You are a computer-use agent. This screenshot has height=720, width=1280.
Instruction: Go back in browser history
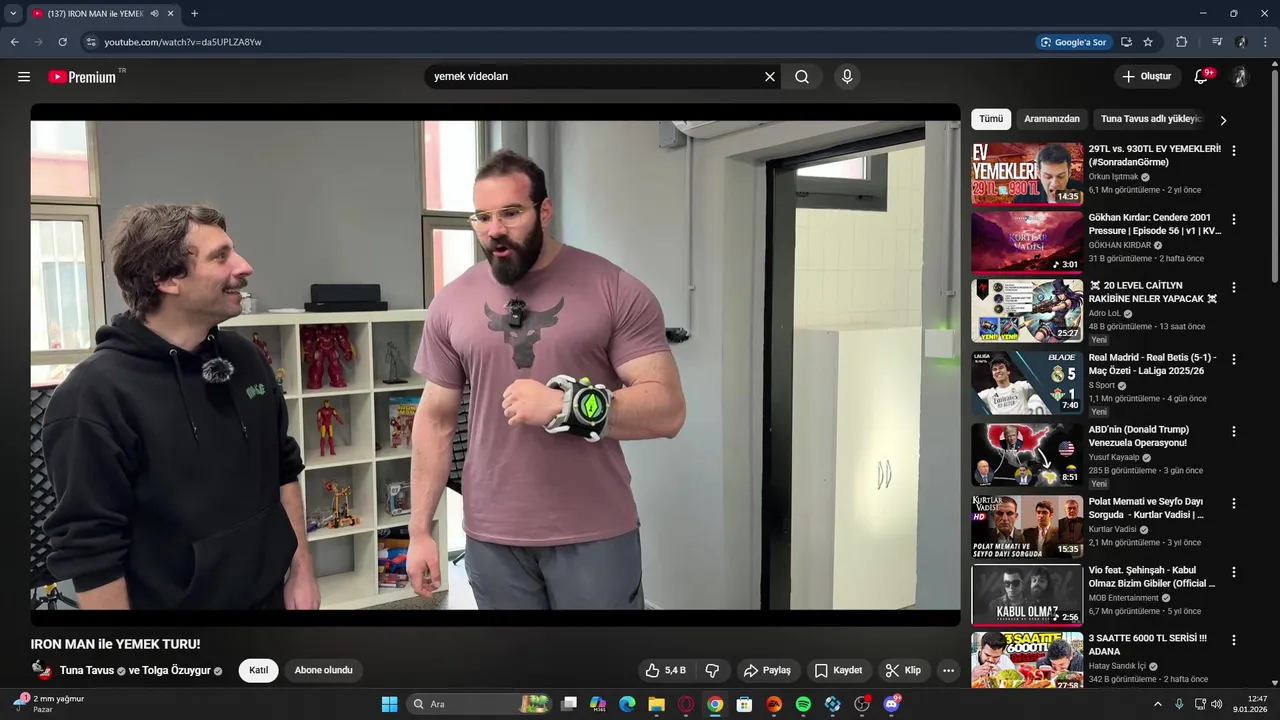click(x=14, y=42)
